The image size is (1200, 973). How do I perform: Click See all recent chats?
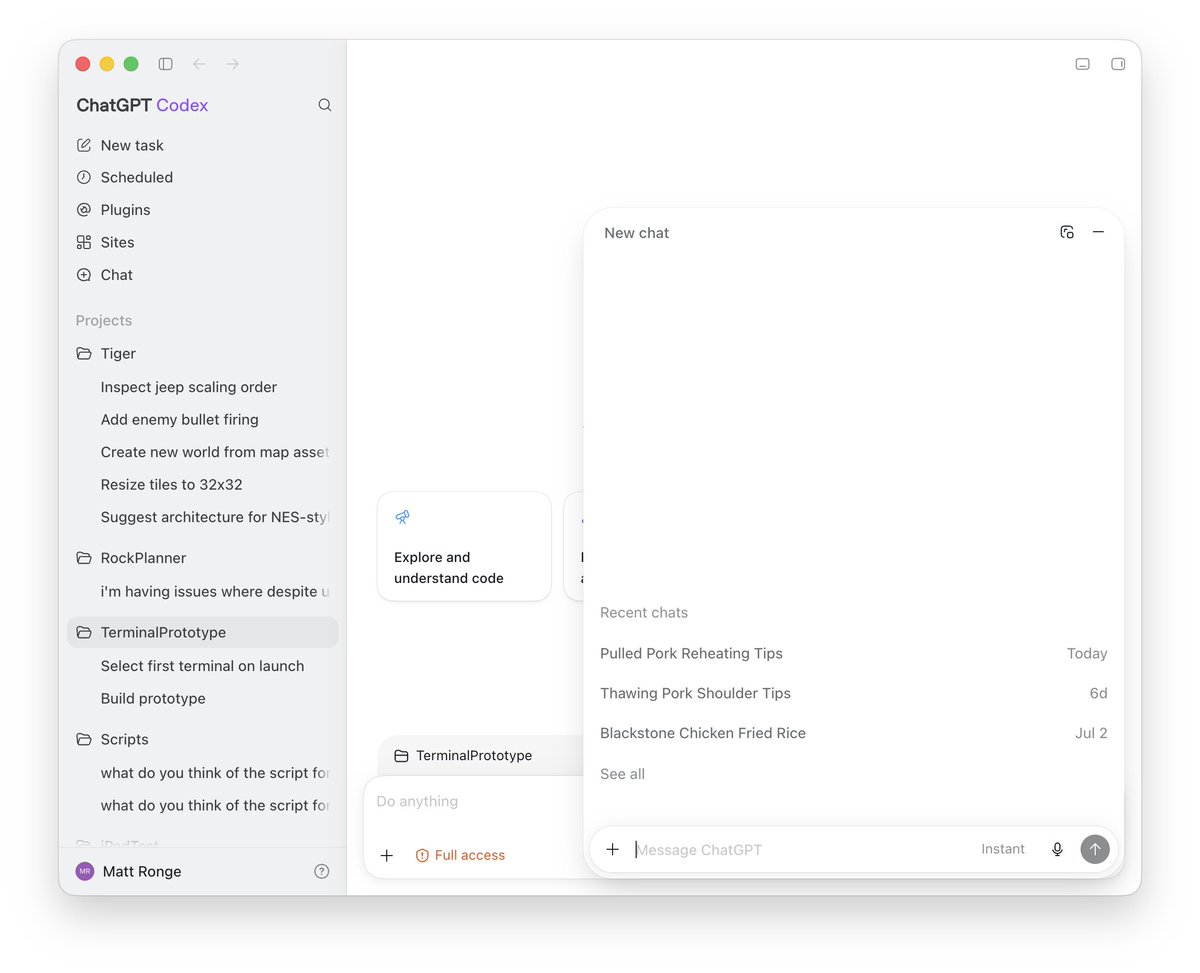point(622,774)
